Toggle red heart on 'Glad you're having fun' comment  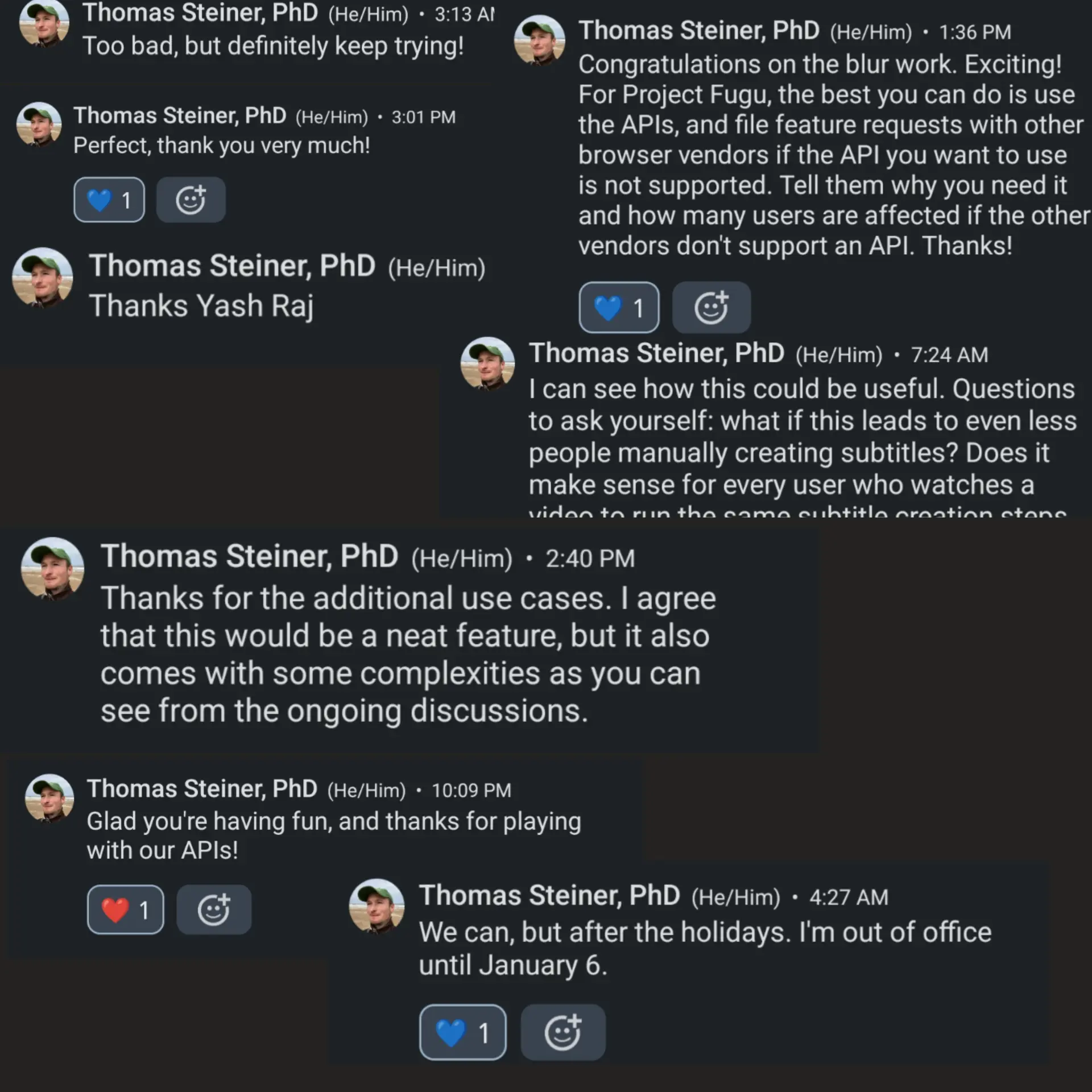tap(126, 909)
